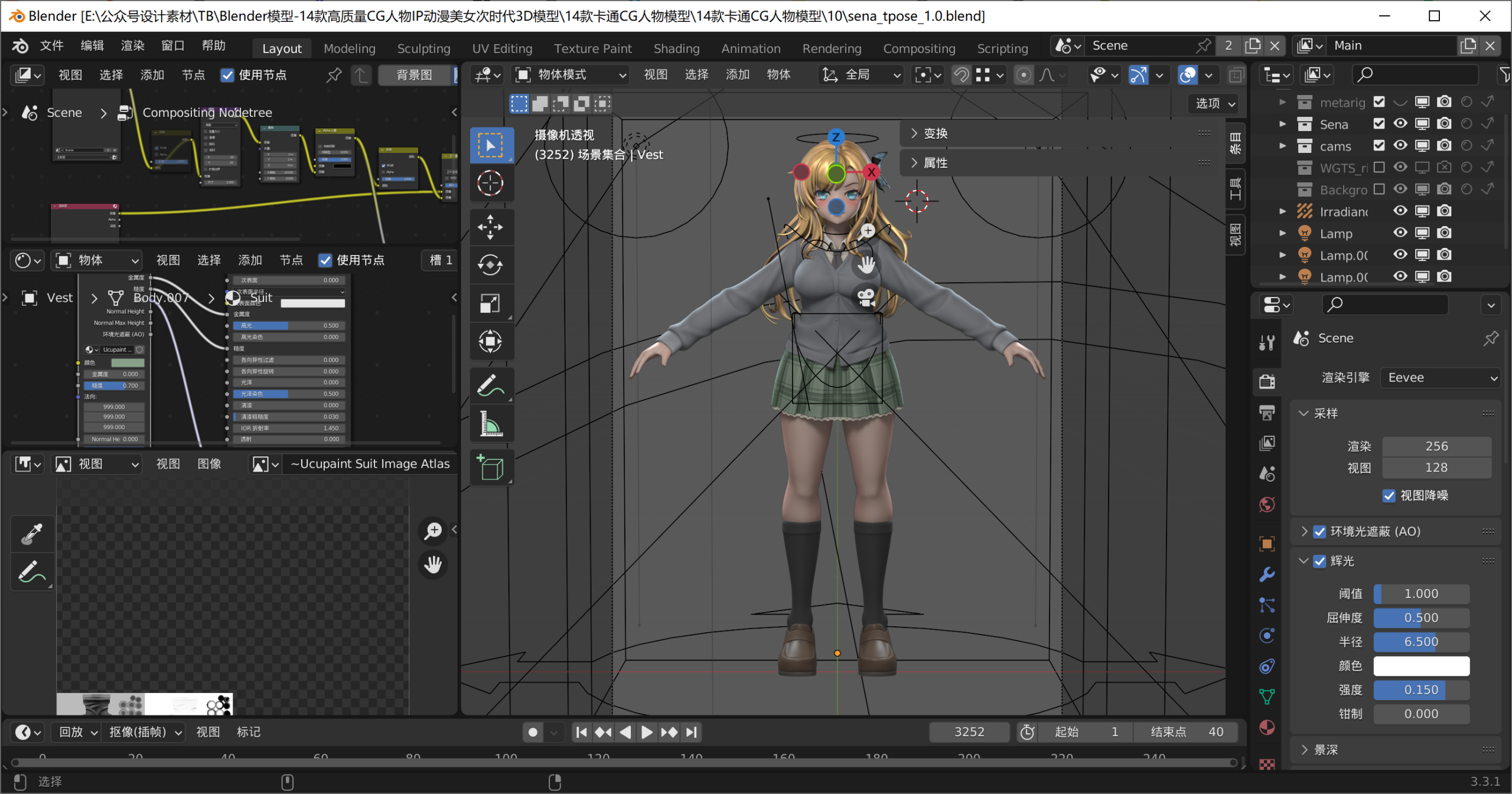Screen dimensions: 1512x794
Task: Adjust the bloom 半径 6.500 slider
Action: (x=1421, y=642)
